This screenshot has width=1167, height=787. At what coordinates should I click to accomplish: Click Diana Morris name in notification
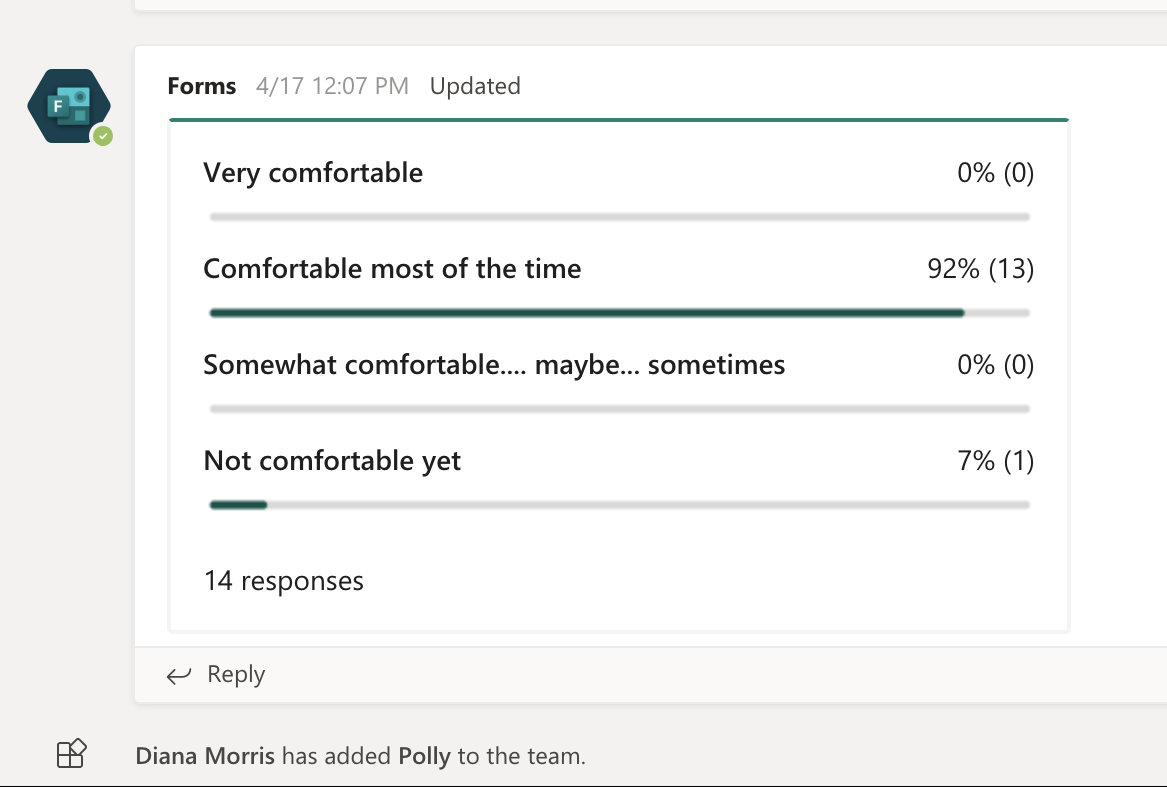205,756
